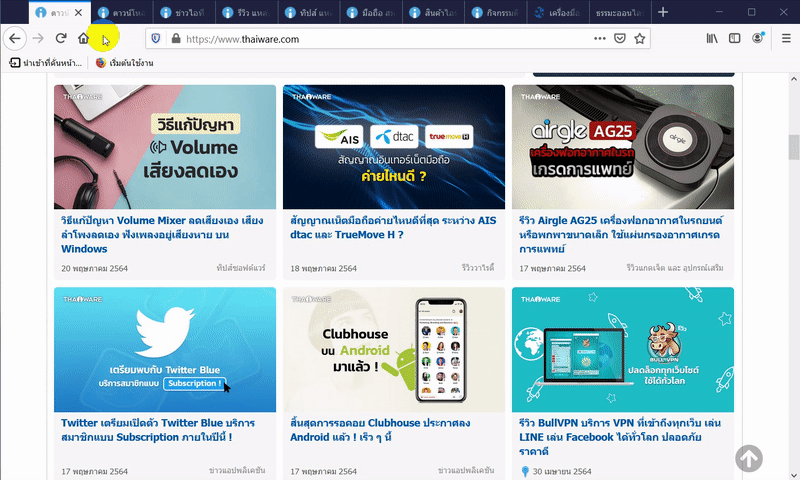View site security padlock details
800x480 pixels.
[176, 39]
